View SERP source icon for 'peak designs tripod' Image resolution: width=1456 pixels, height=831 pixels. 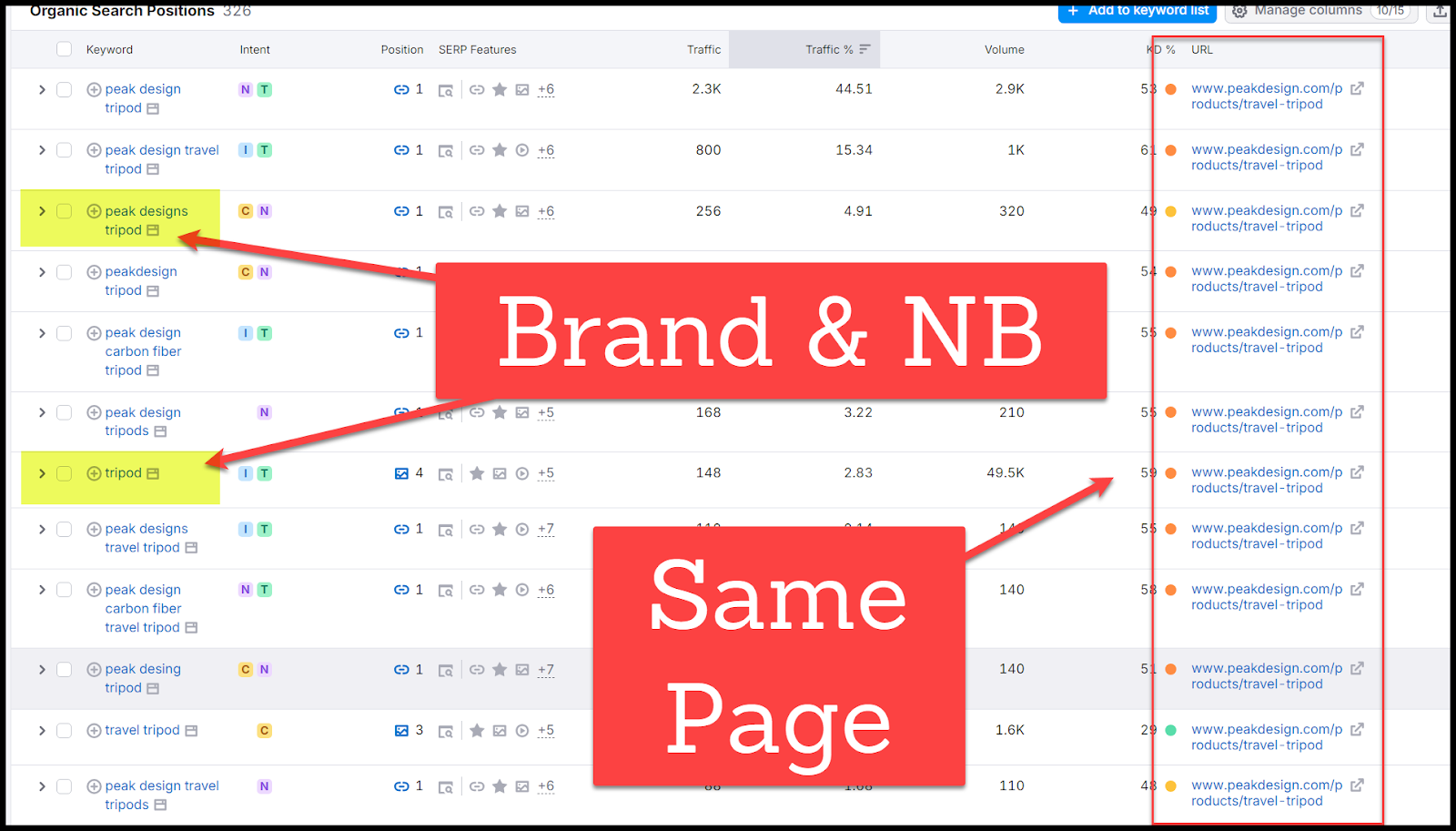coord(446,212)
